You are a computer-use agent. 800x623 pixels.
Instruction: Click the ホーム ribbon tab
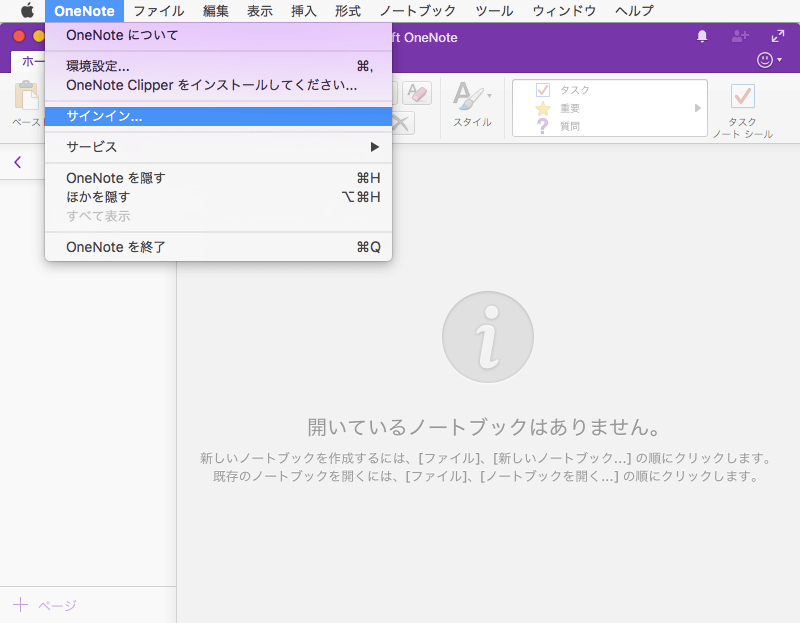pos(29,62)
